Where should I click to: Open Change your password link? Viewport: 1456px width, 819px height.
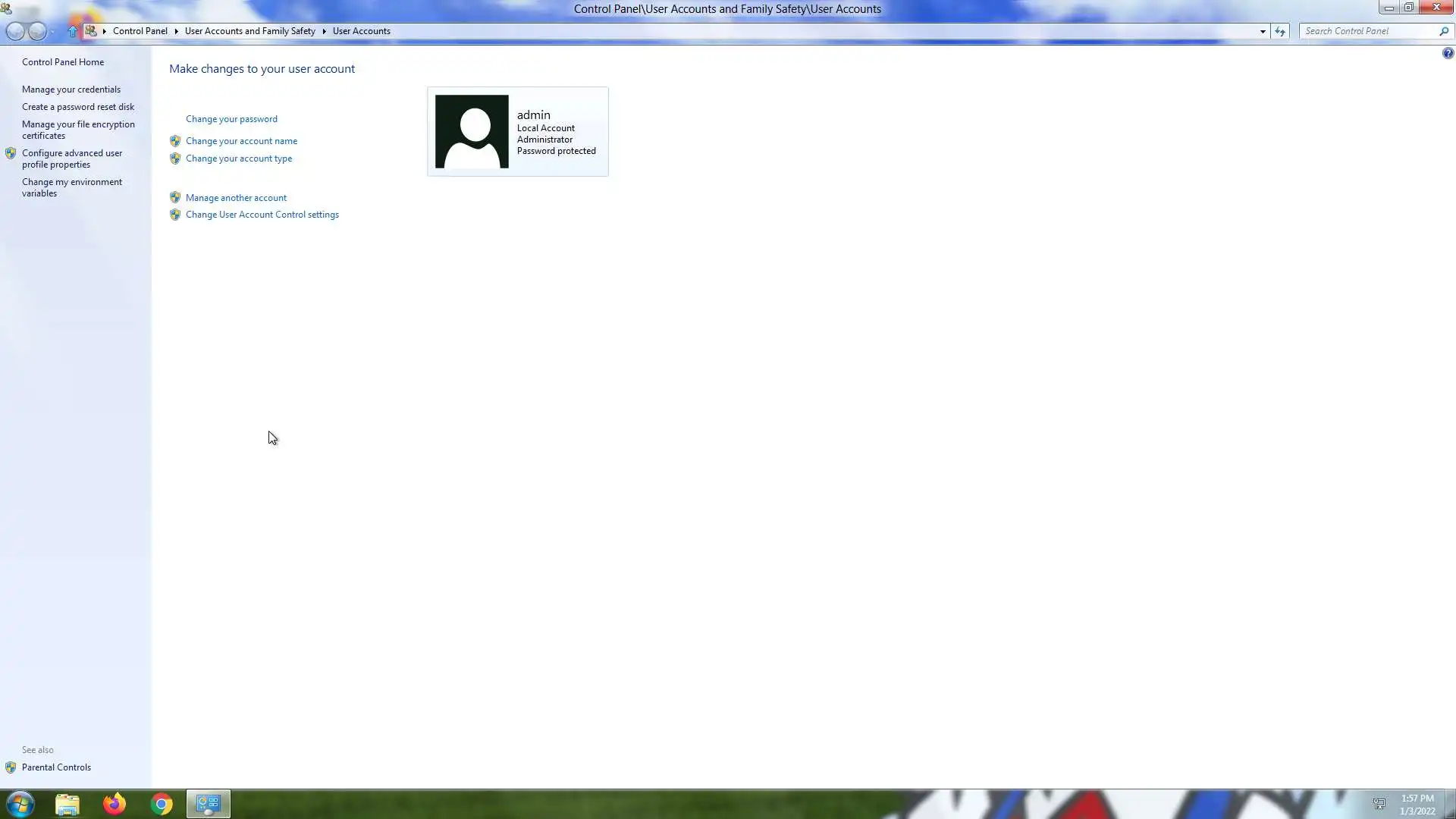click(x=231, y=119)
